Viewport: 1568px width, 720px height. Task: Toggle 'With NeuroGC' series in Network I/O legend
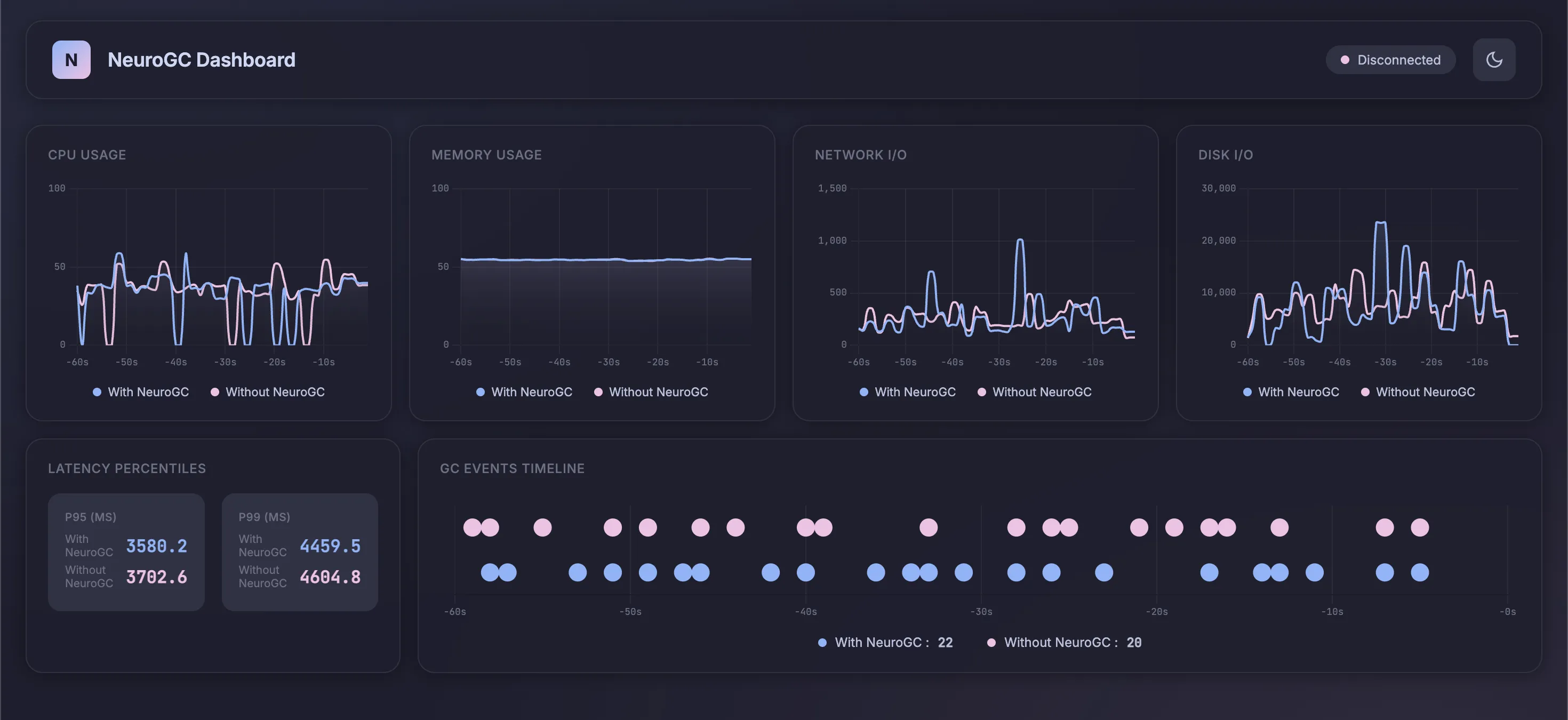coord(908,392)
